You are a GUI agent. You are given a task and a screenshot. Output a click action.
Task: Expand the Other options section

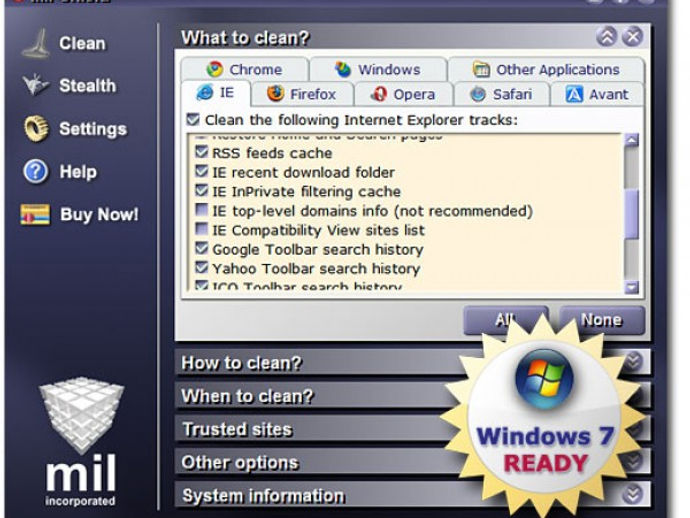(x=633, y=461)
